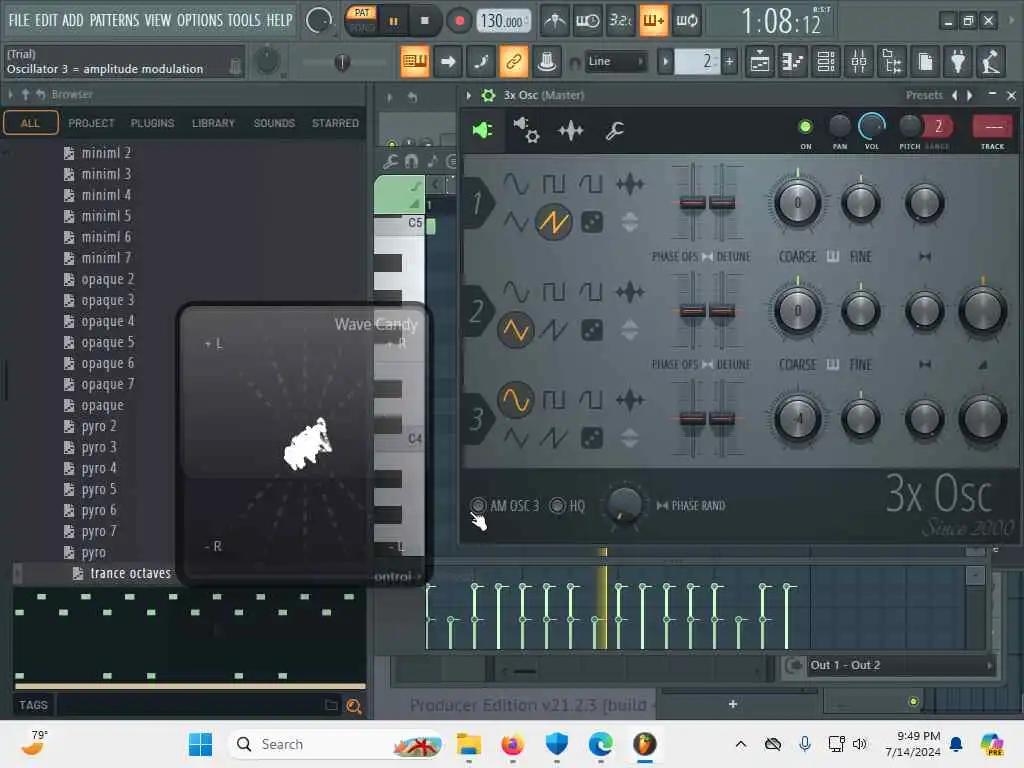Viewport: 1024px width, 768px height.
Task: Toggle the 3x Osc channel ON light
Action: click(x=805, y=127)
